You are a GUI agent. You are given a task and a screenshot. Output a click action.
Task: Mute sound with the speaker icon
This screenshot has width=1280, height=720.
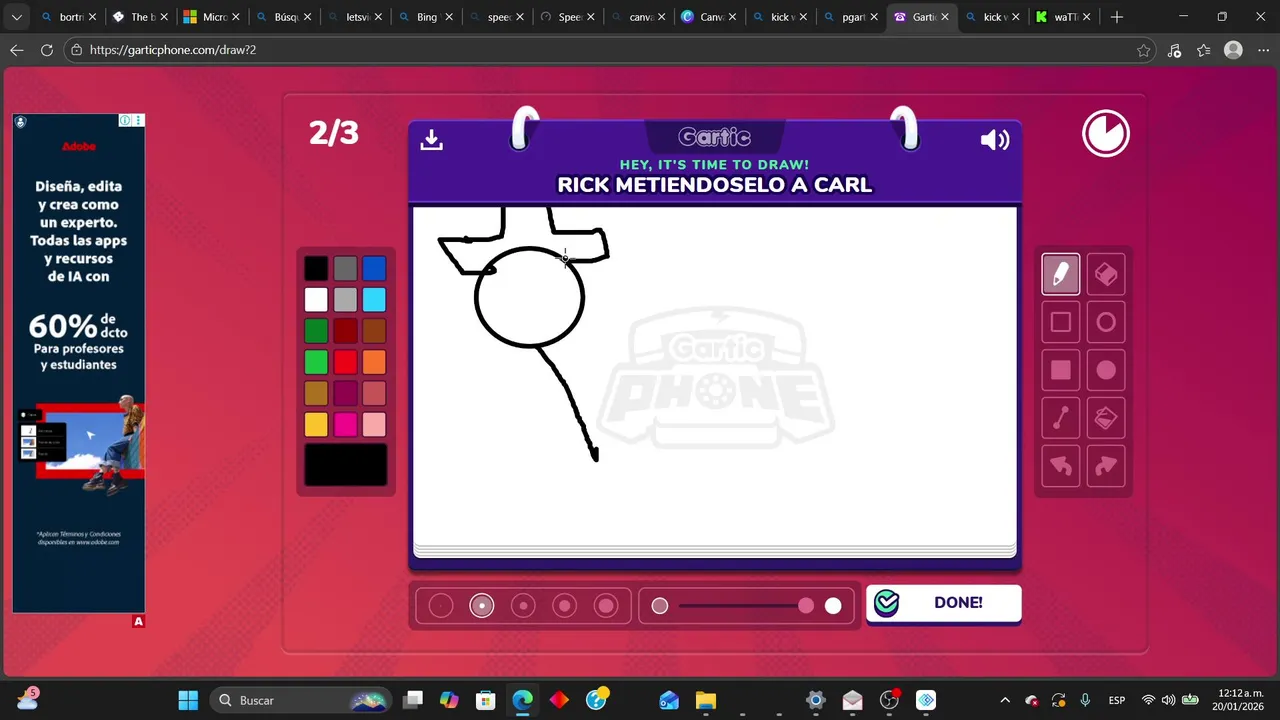point(995,140)
